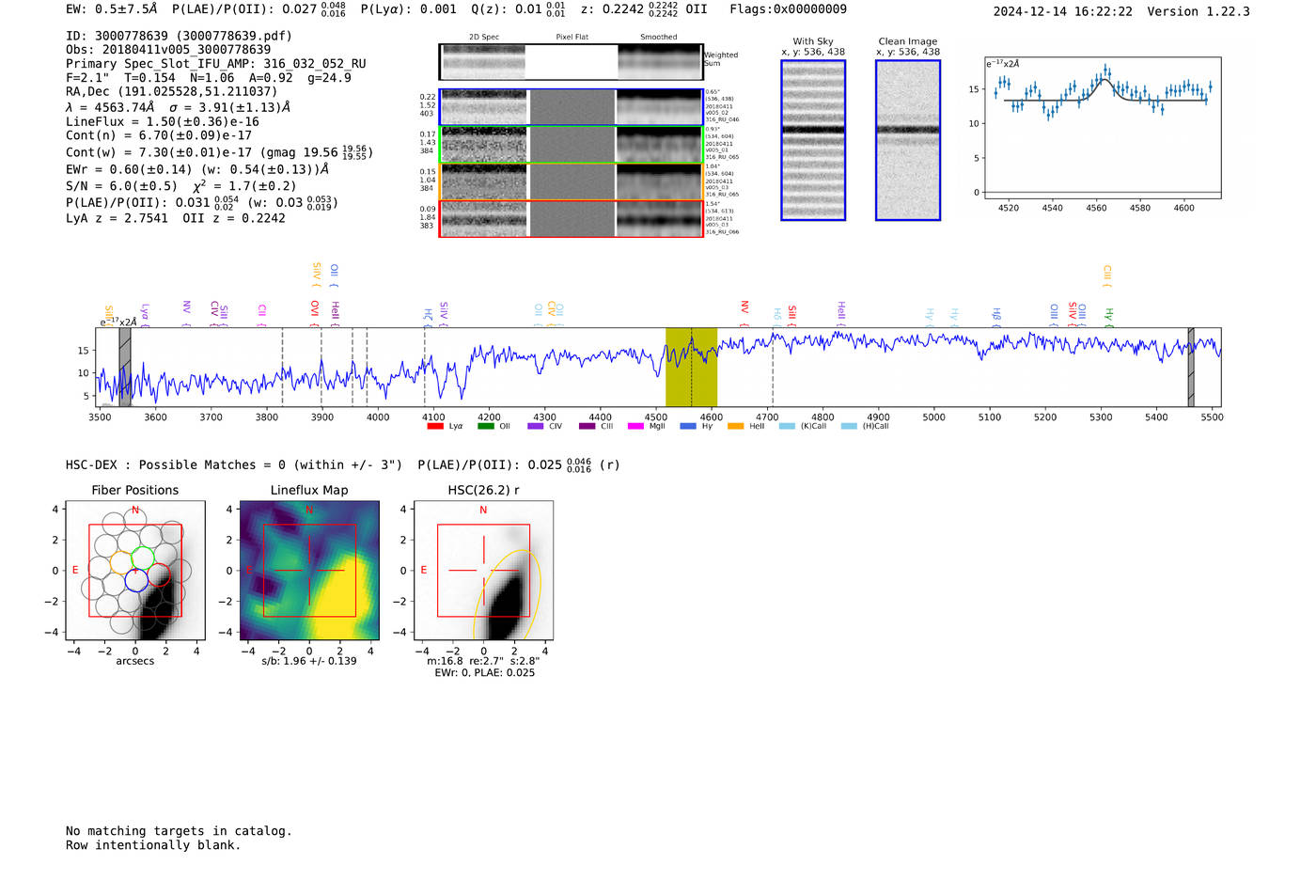1316x896 pixels.
Task: Click the ID 3000778639 line
Action: [x=179, y=36]
